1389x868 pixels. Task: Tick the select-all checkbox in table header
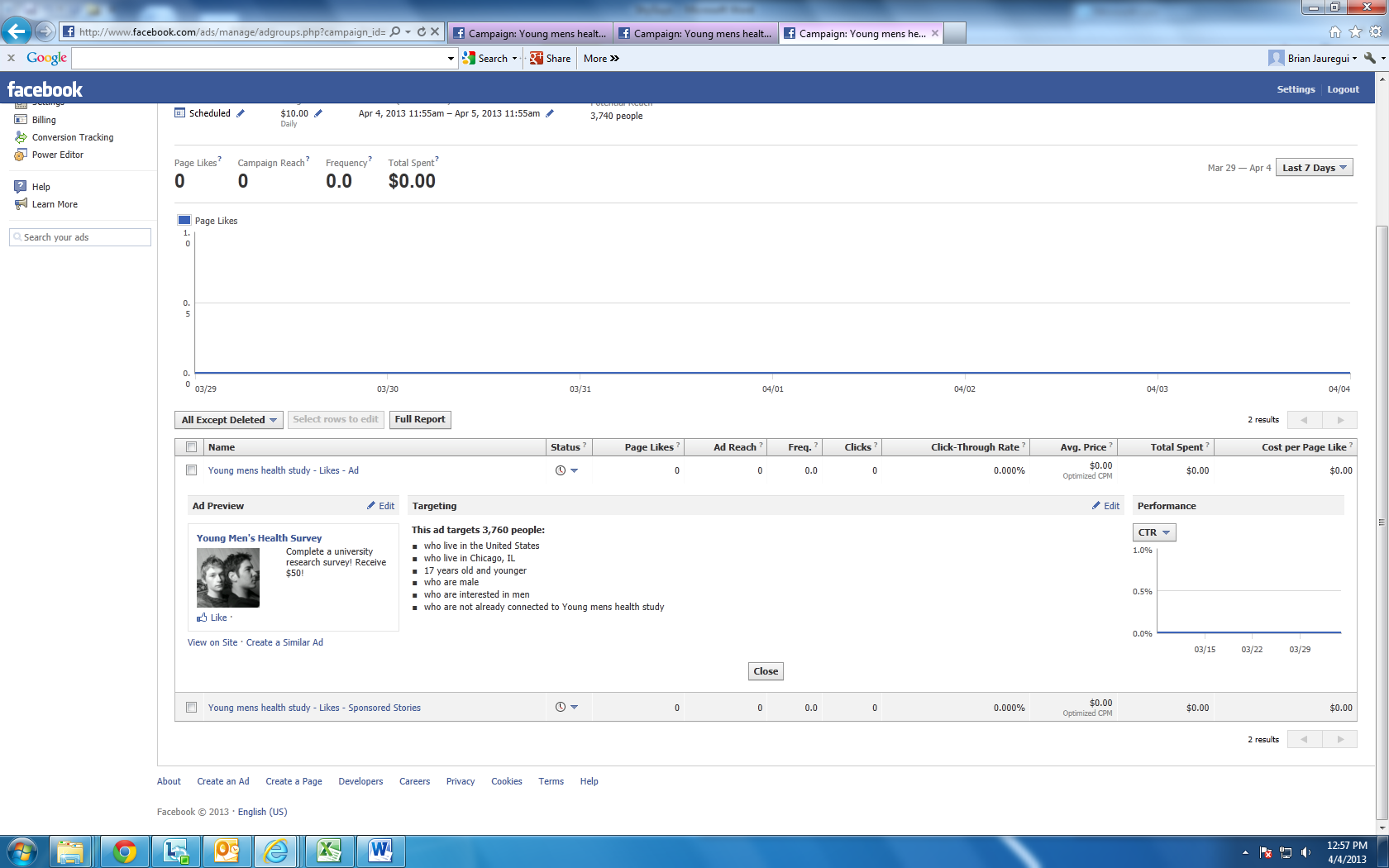pyautogui.click(x=192, y=447)
